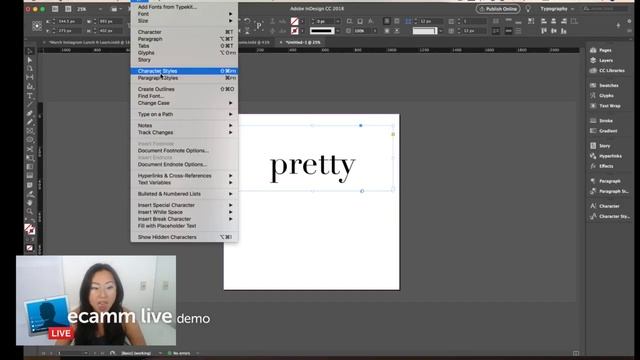Image resolution: width=640 pixels, height=360 pixels.
Task: Open the Pages panel
Action: click(x=601, y=50)
